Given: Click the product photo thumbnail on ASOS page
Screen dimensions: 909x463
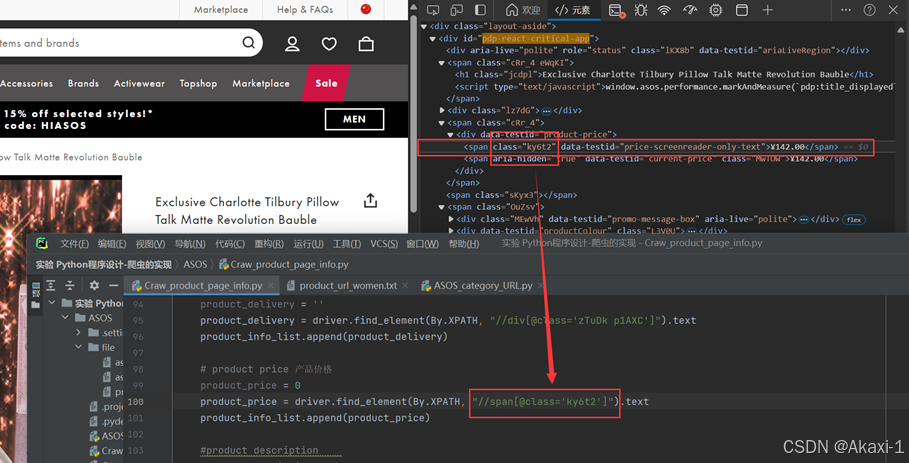Looking at the screenshot, I should tap(61, 205).
